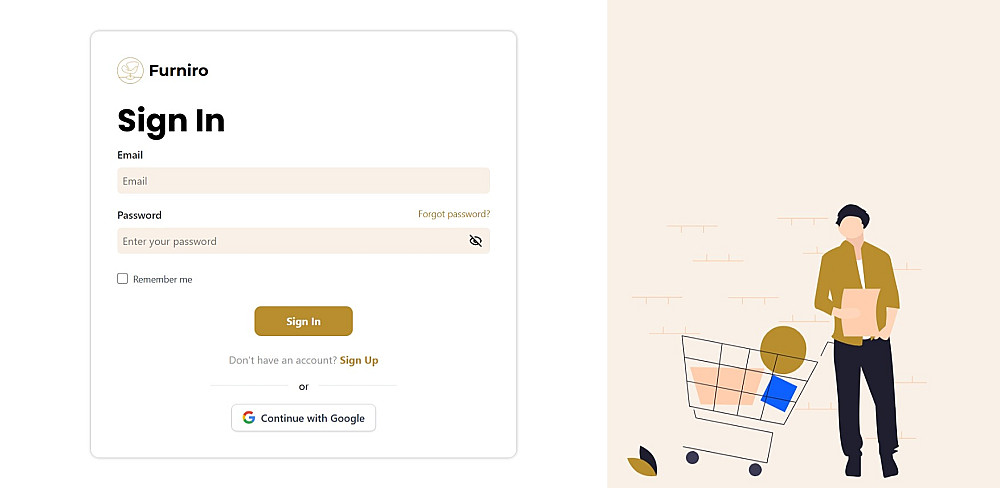Choose Continue with Google

pos(303,418)
